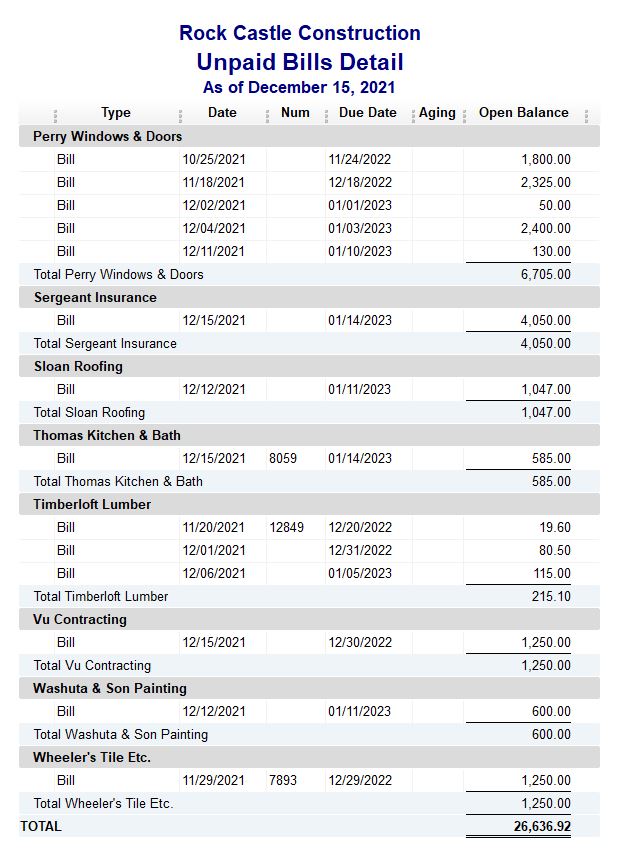Viewport: 623px width, 857px height.
Task: Click column resize handle left of Date
Action: click(180, 116)
